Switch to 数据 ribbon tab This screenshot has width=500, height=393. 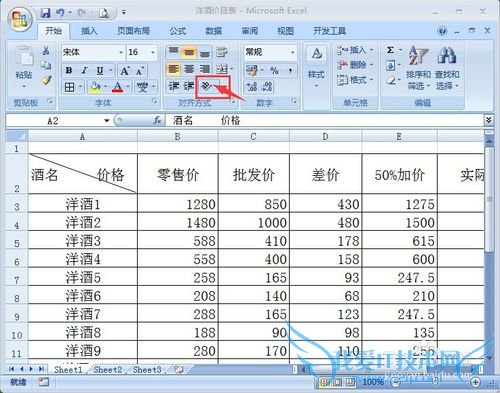214,31
